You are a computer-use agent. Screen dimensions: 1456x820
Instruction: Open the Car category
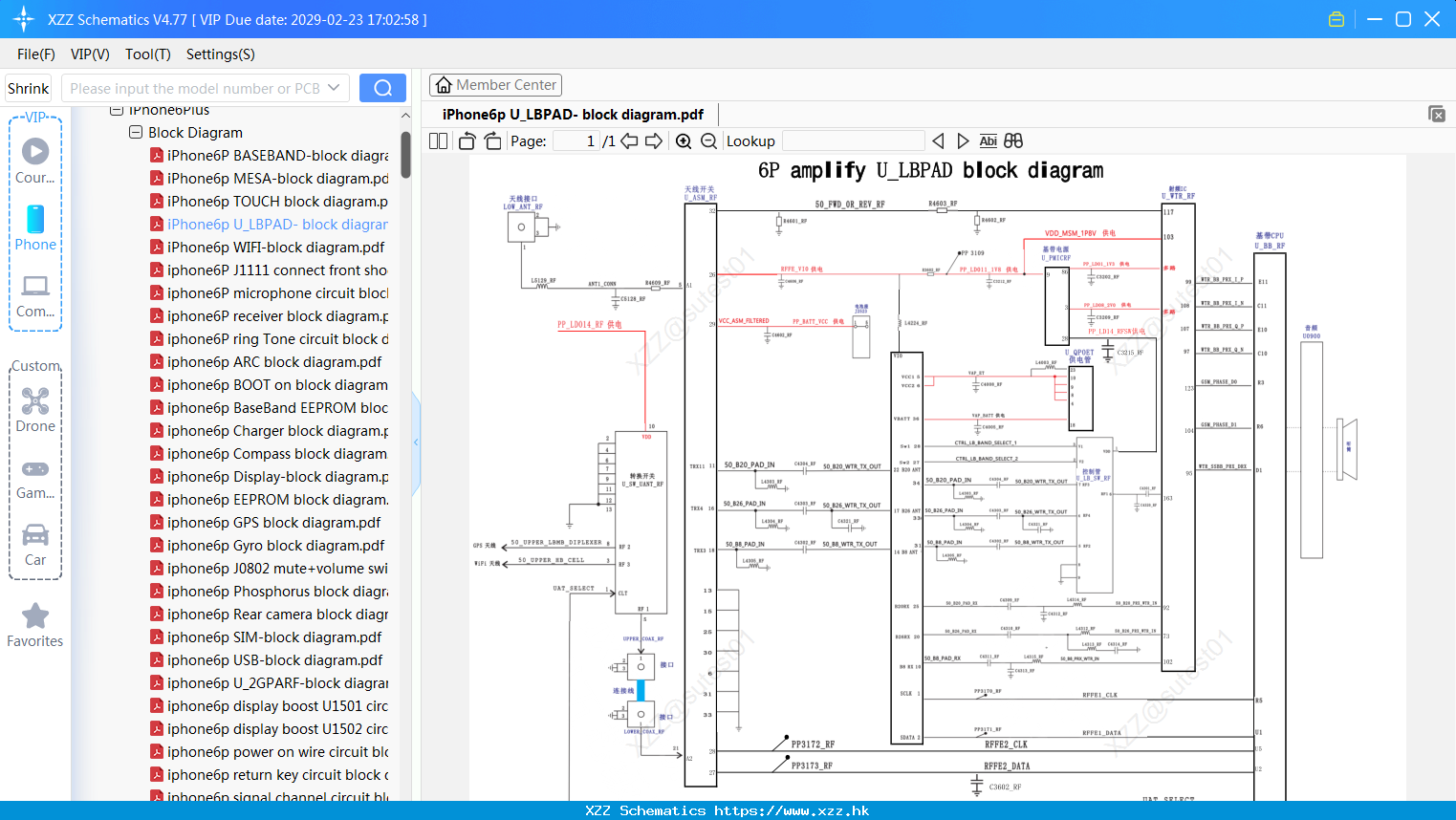coord(35,545)
